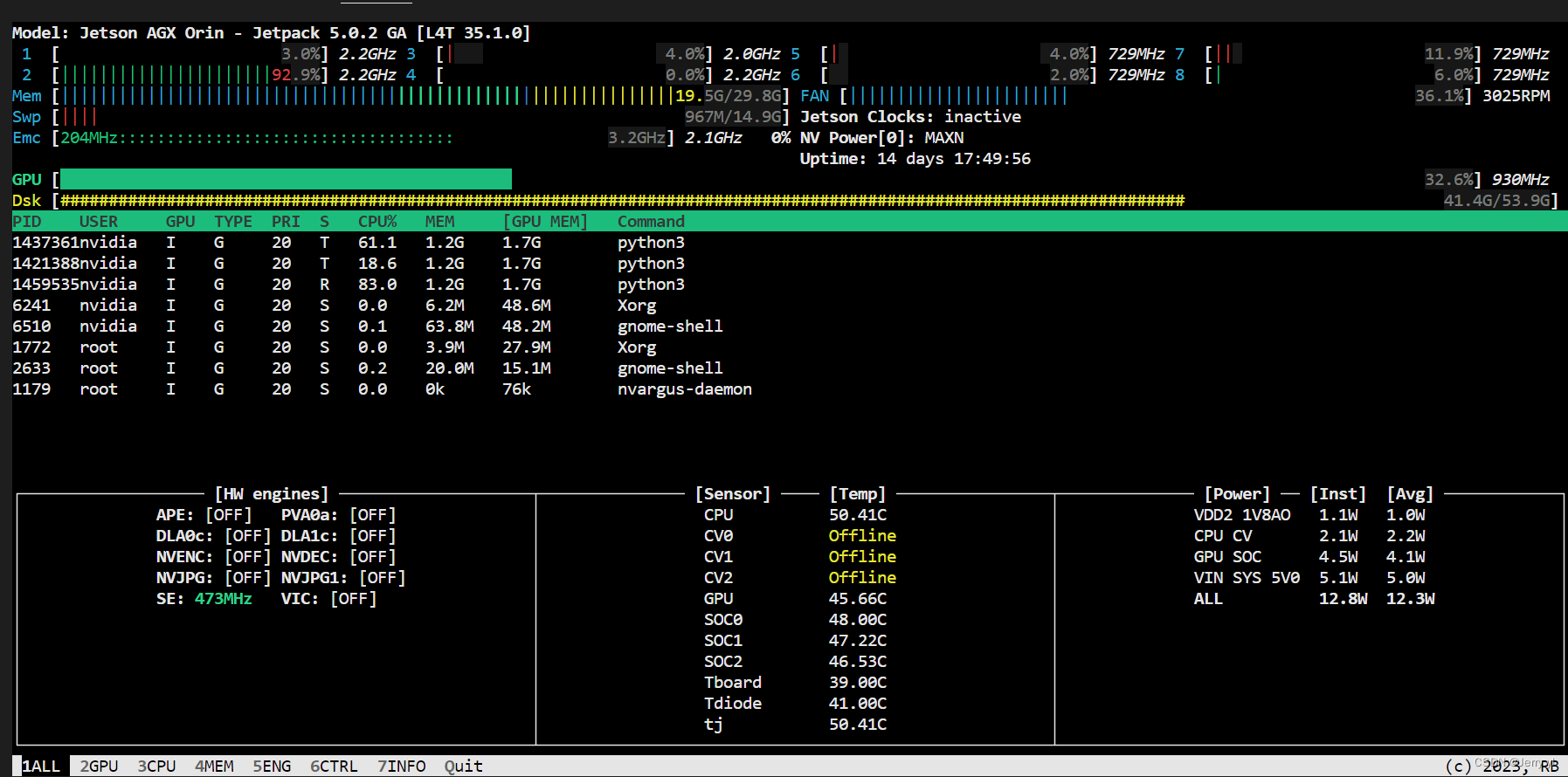
Task: Click the PID column header
Action: tap(26, 221)
